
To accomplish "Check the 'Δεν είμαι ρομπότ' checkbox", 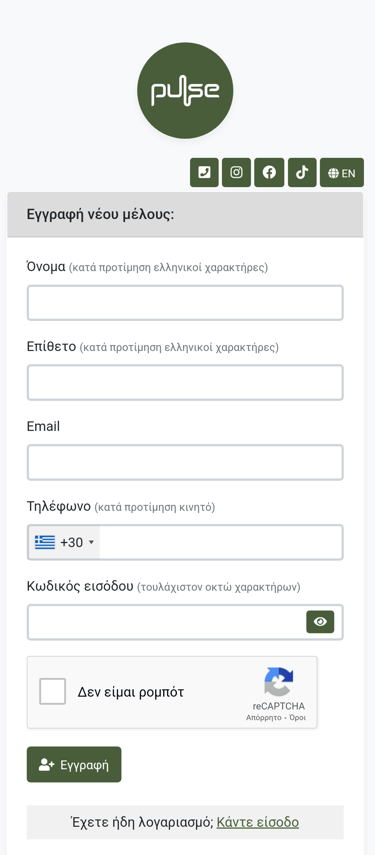I will coord(52,691).
